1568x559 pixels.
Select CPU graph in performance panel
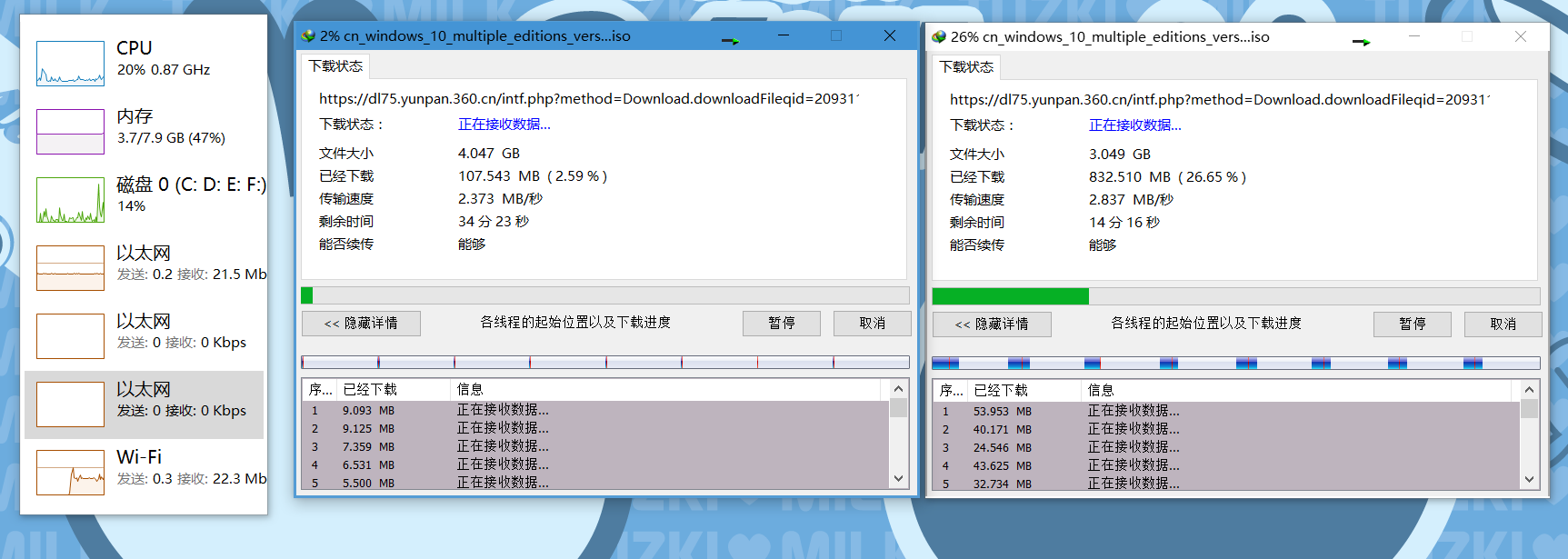(x=70, y=64)
